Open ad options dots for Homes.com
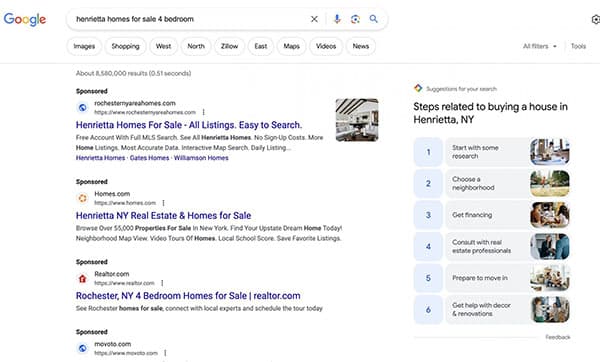The width and height of the screenshot is (600, 362). [163, 203]
